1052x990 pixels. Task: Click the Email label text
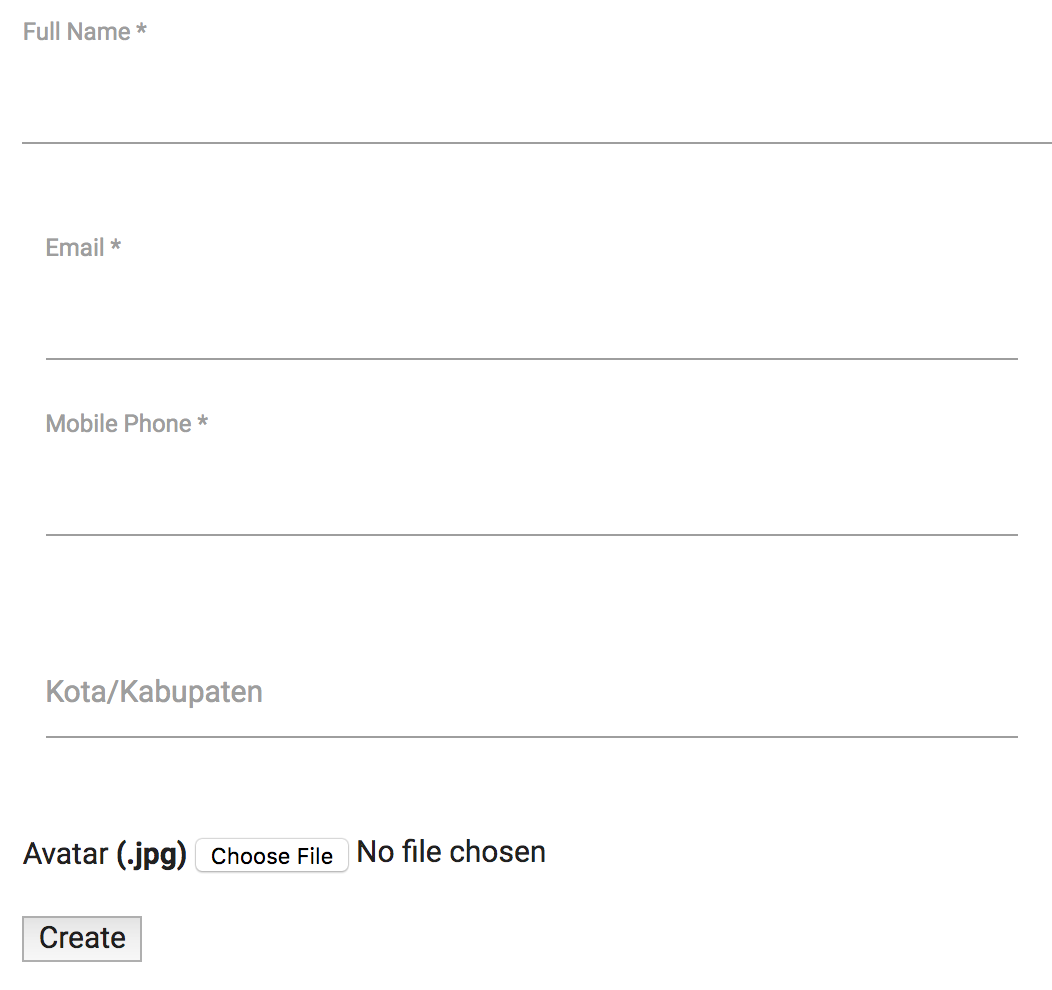[x=75, y=248]
